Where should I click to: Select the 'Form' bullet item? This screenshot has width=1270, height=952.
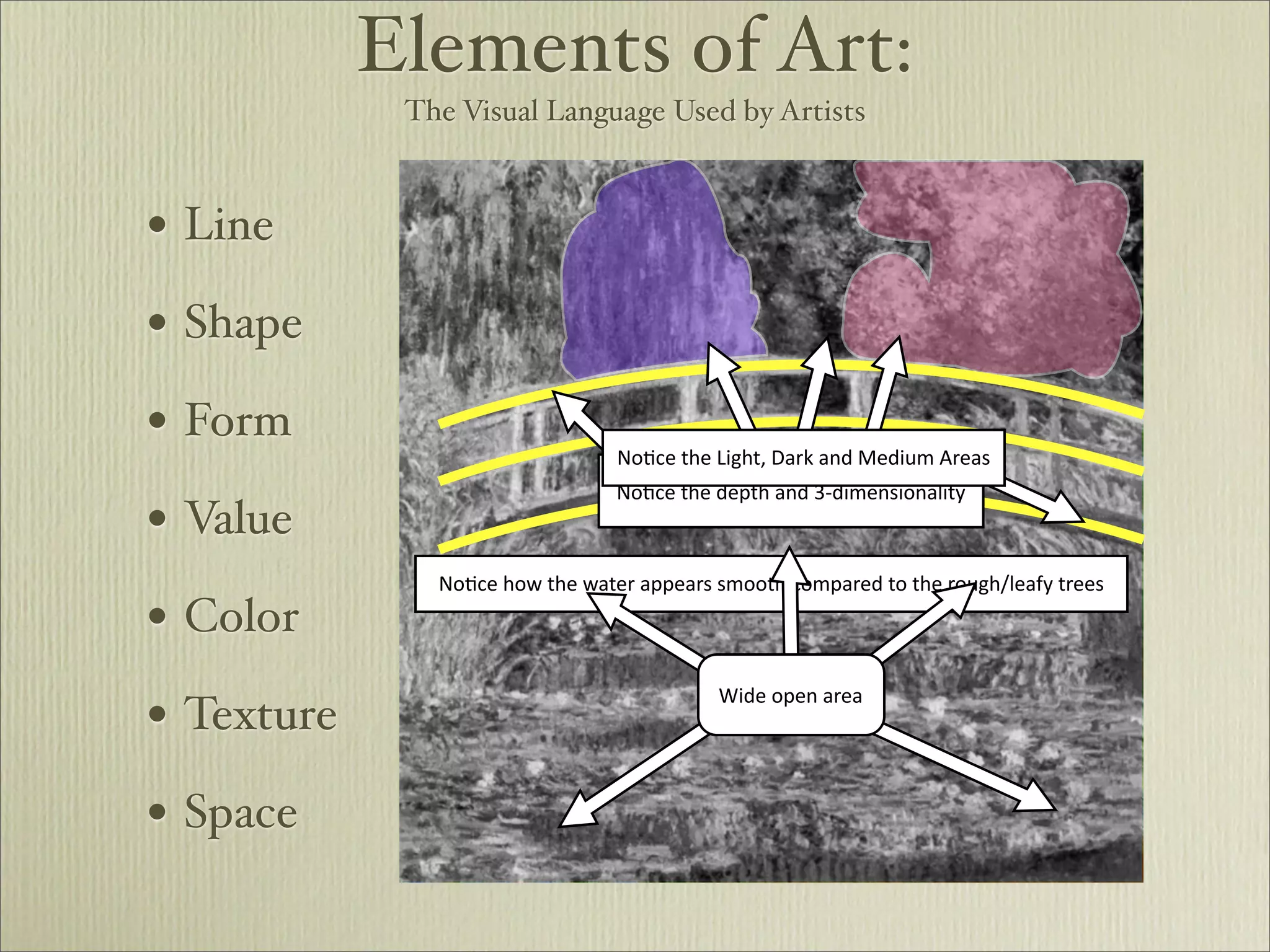[x=238, y=420]
